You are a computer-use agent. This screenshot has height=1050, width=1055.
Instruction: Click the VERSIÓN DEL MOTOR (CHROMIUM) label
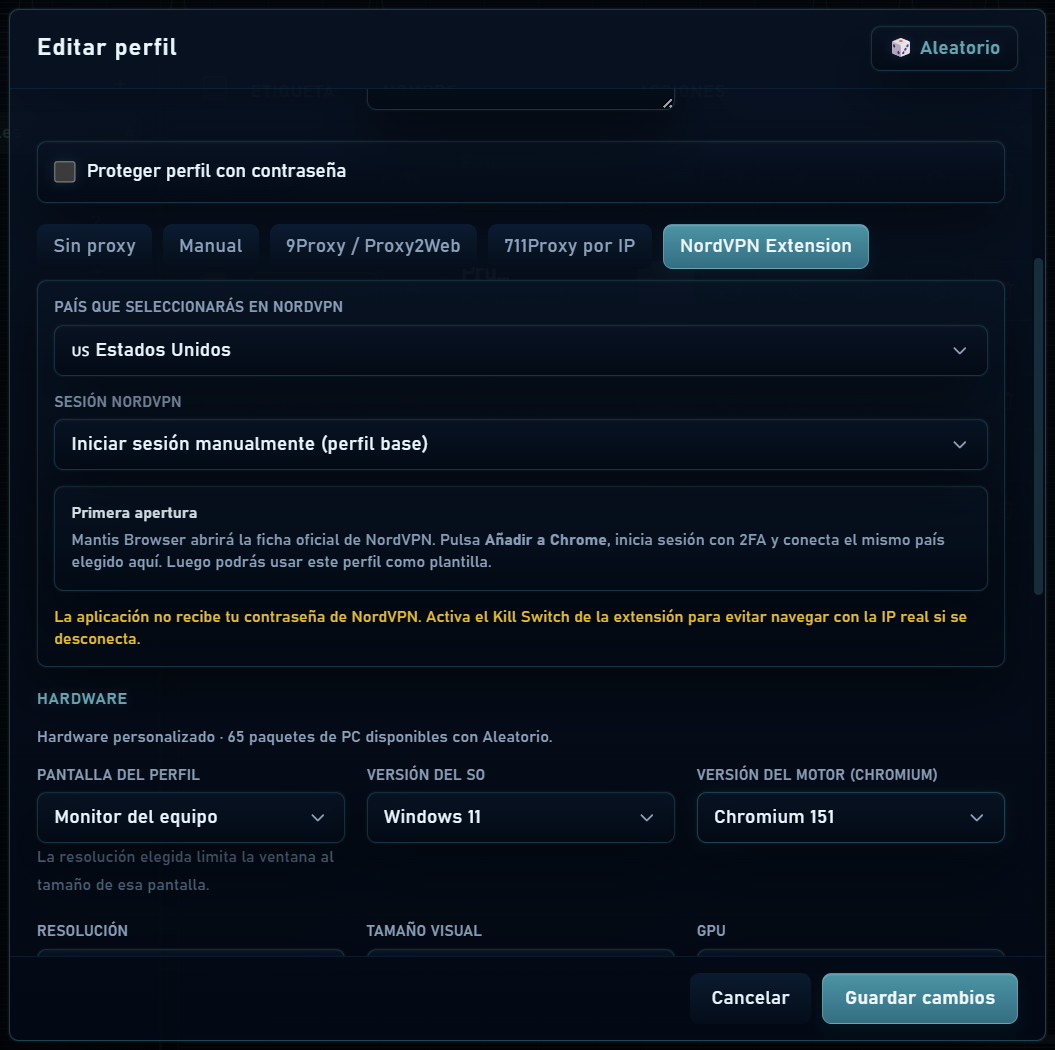pos(817,775)
